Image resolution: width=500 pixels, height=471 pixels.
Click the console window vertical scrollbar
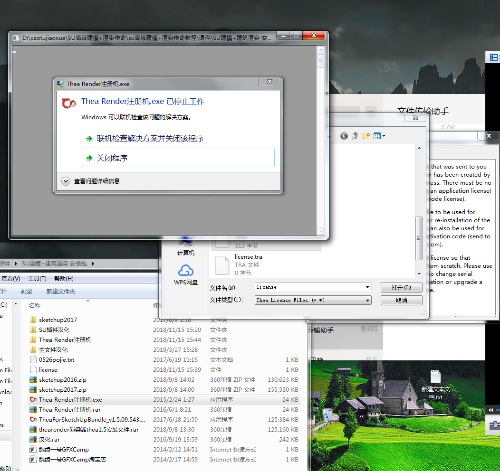[320, 140]
